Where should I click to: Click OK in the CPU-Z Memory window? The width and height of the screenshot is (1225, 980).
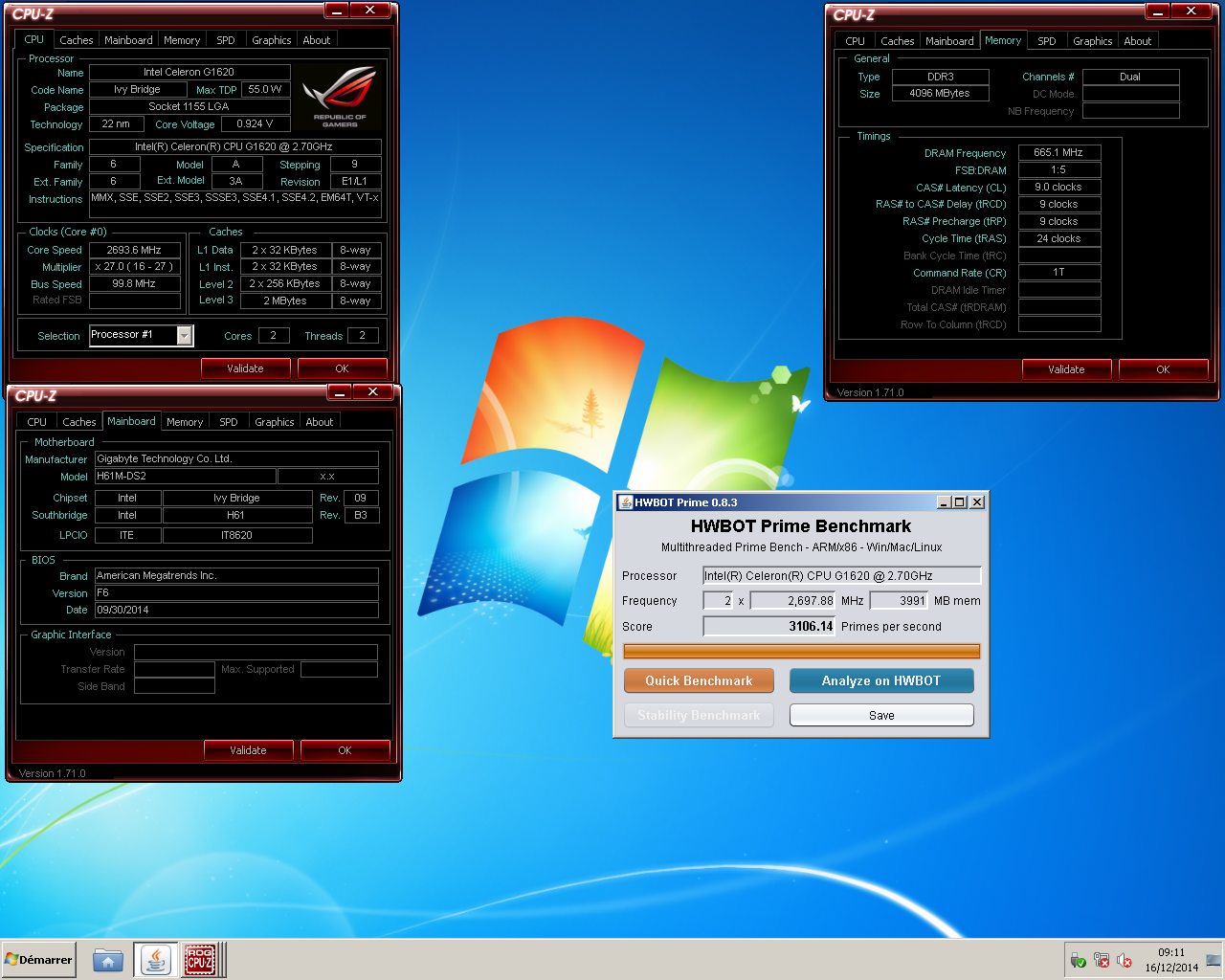tap(1164, 369)
